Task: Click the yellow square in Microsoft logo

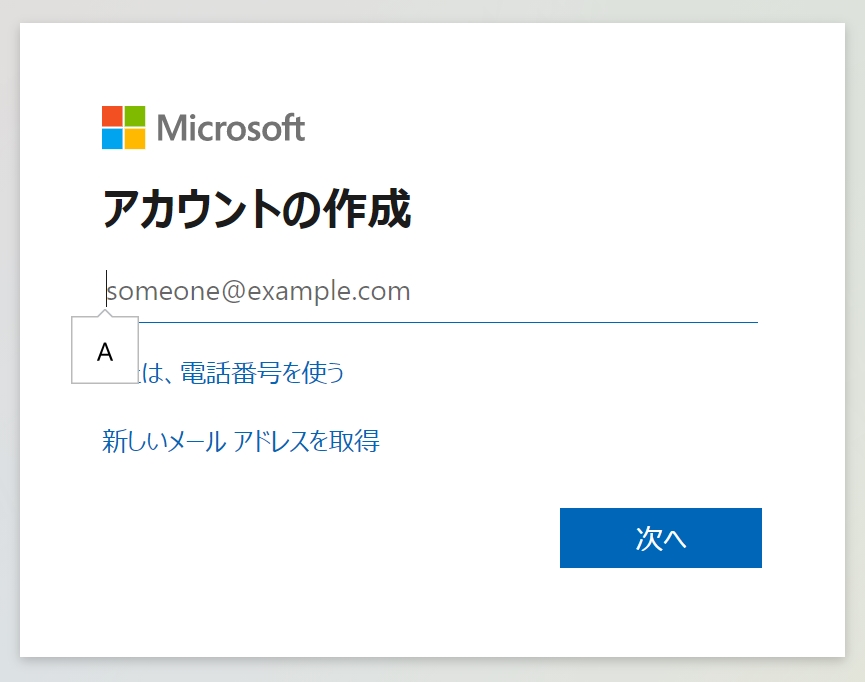Action: [x=135, y=139]
